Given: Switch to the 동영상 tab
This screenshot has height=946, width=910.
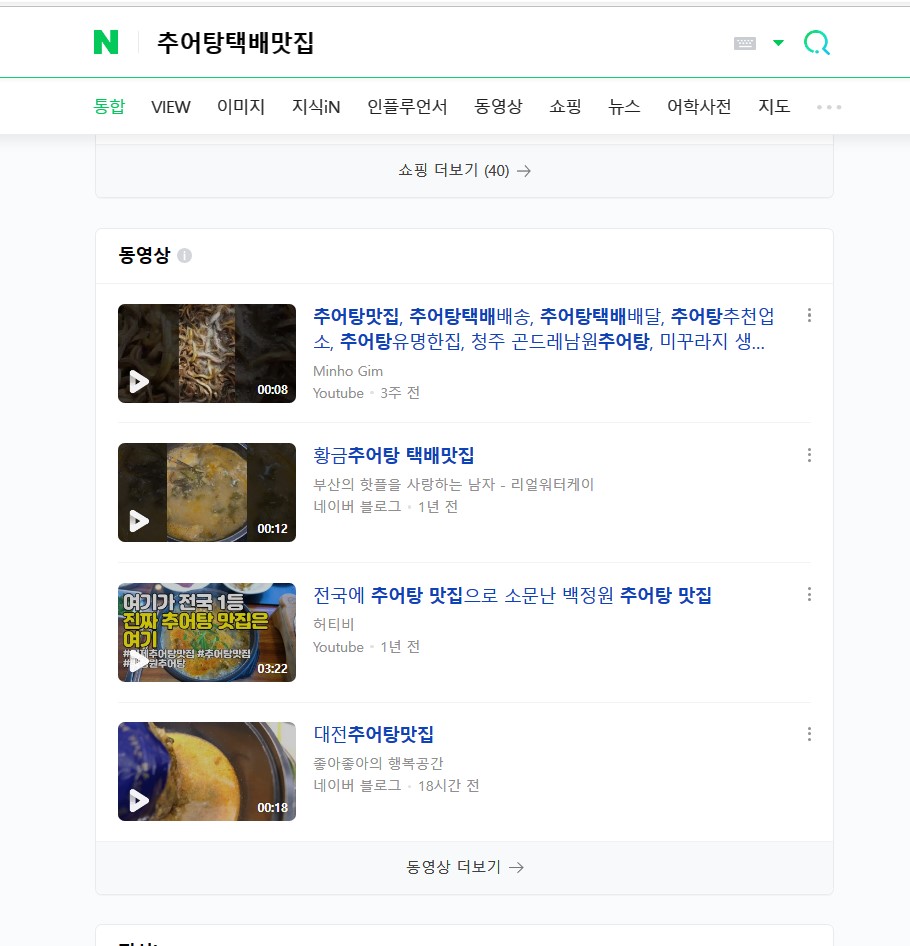Looking at the screenshot, I should (x=498, y=107).
